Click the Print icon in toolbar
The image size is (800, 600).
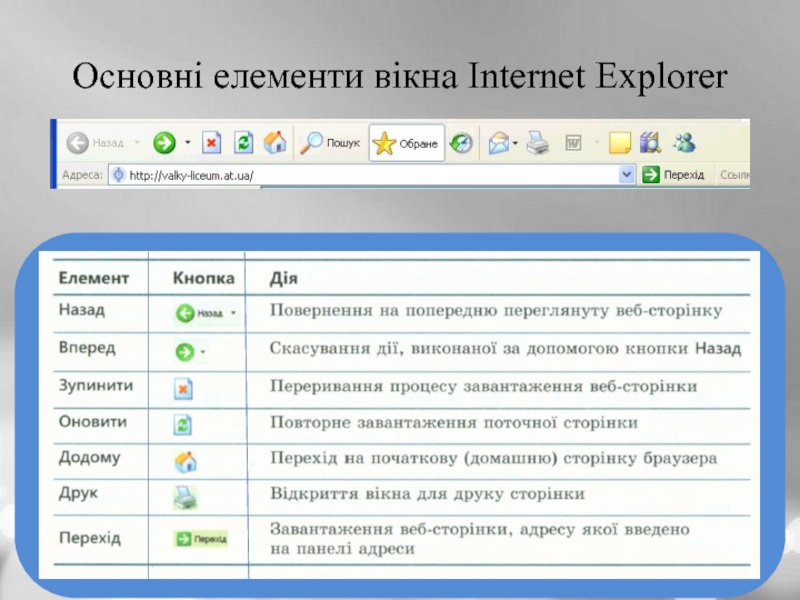click(538, 143)
